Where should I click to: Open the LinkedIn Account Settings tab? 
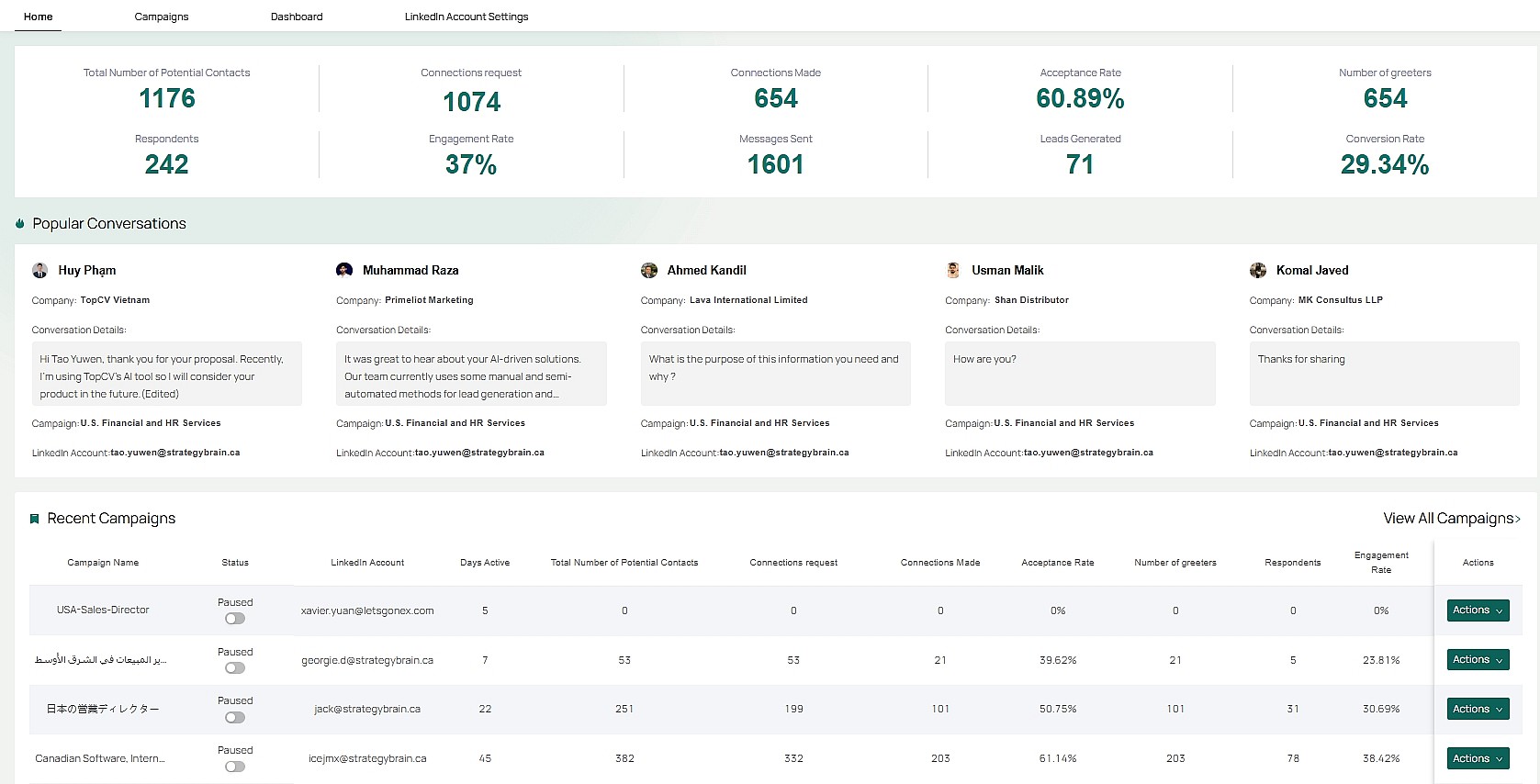point(466,17)
